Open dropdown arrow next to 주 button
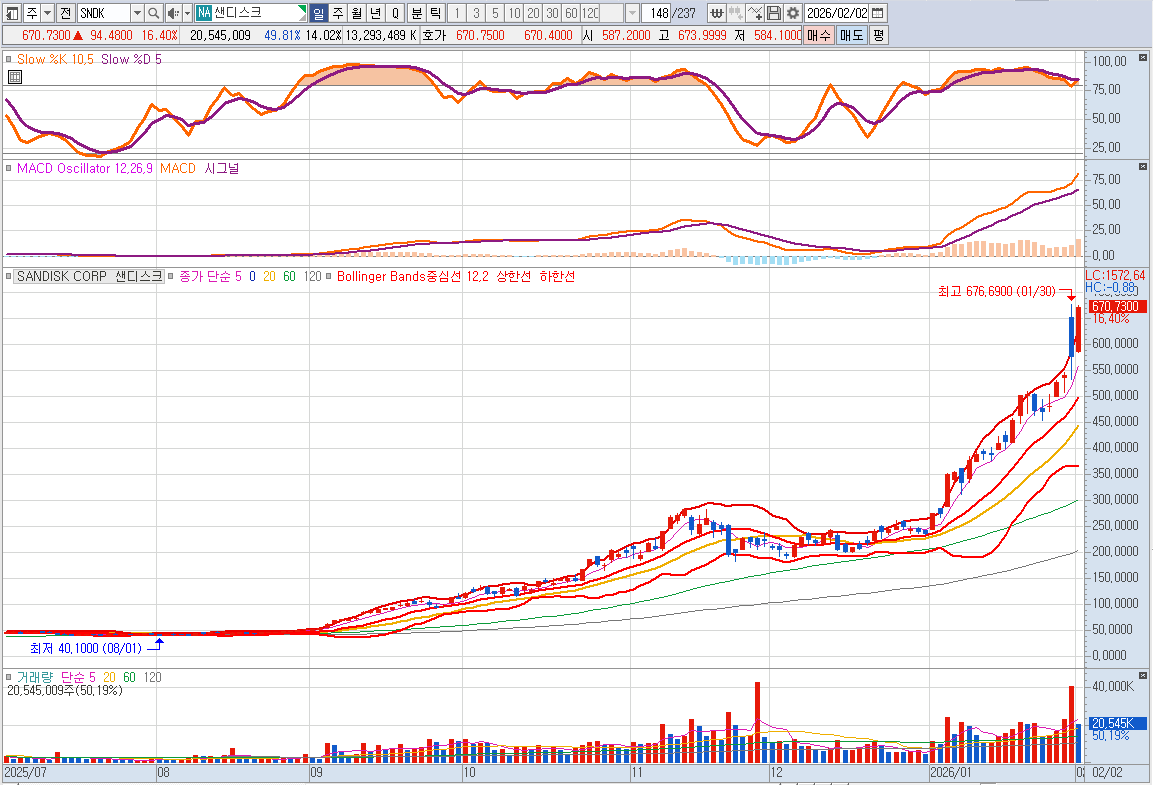The image size is (1153, 785). click(49, 13)
